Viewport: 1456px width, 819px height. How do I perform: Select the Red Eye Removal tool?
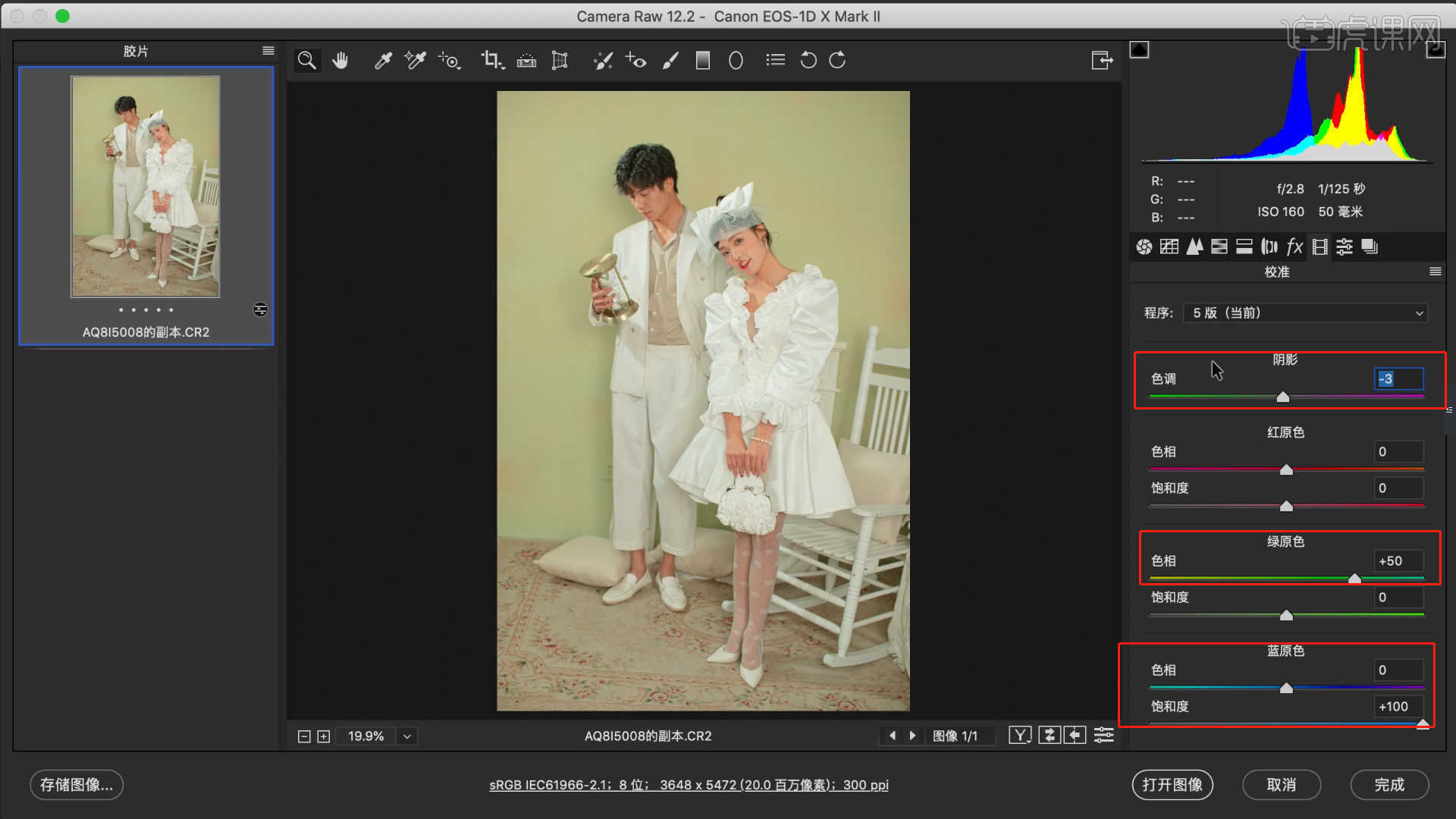coord(635,61)
